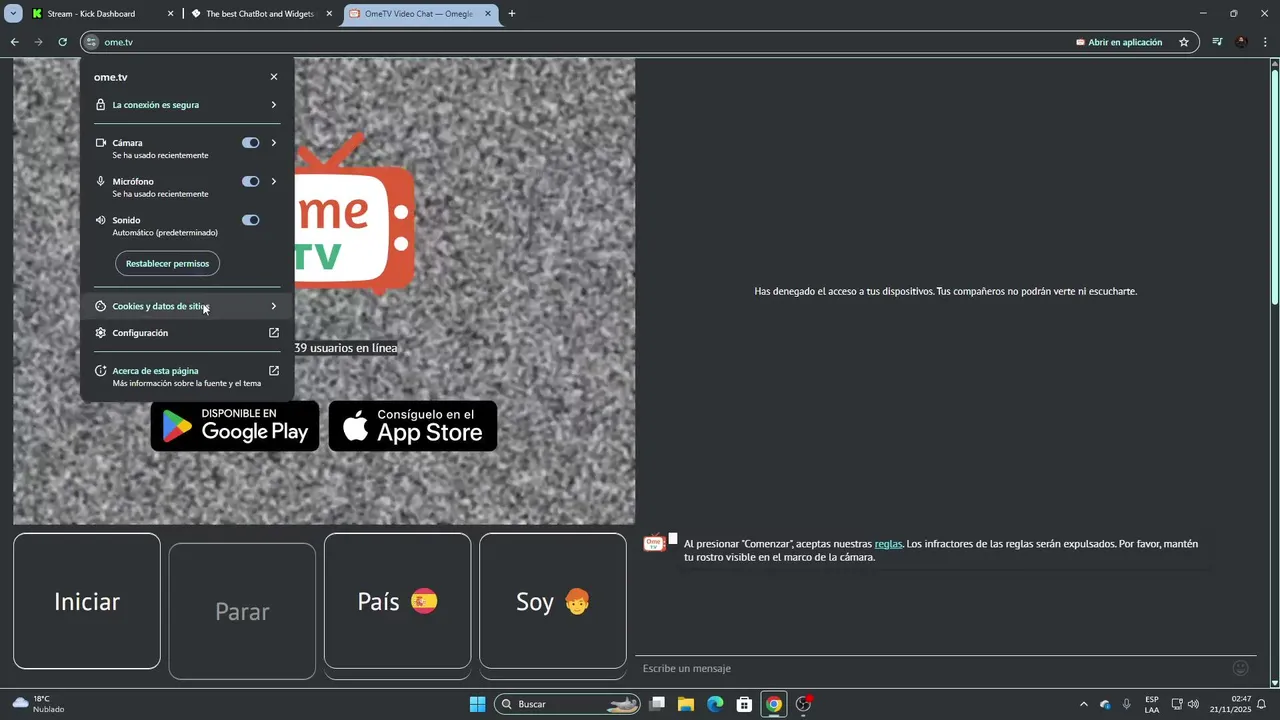Image resolution: width=1280 pixels, height=720 pixels.
Task: Open the weather widget showing 18°C
Action: (40, 704)
